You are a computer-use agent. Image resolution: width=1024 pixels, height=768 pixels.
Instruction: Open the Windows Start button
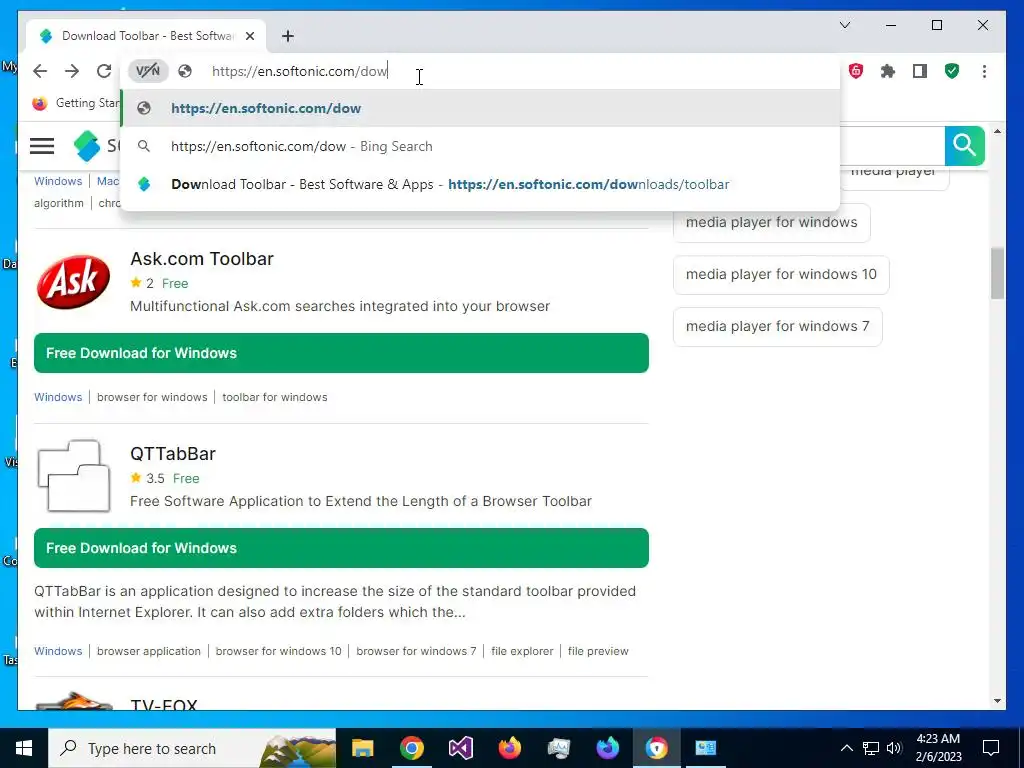24,748
